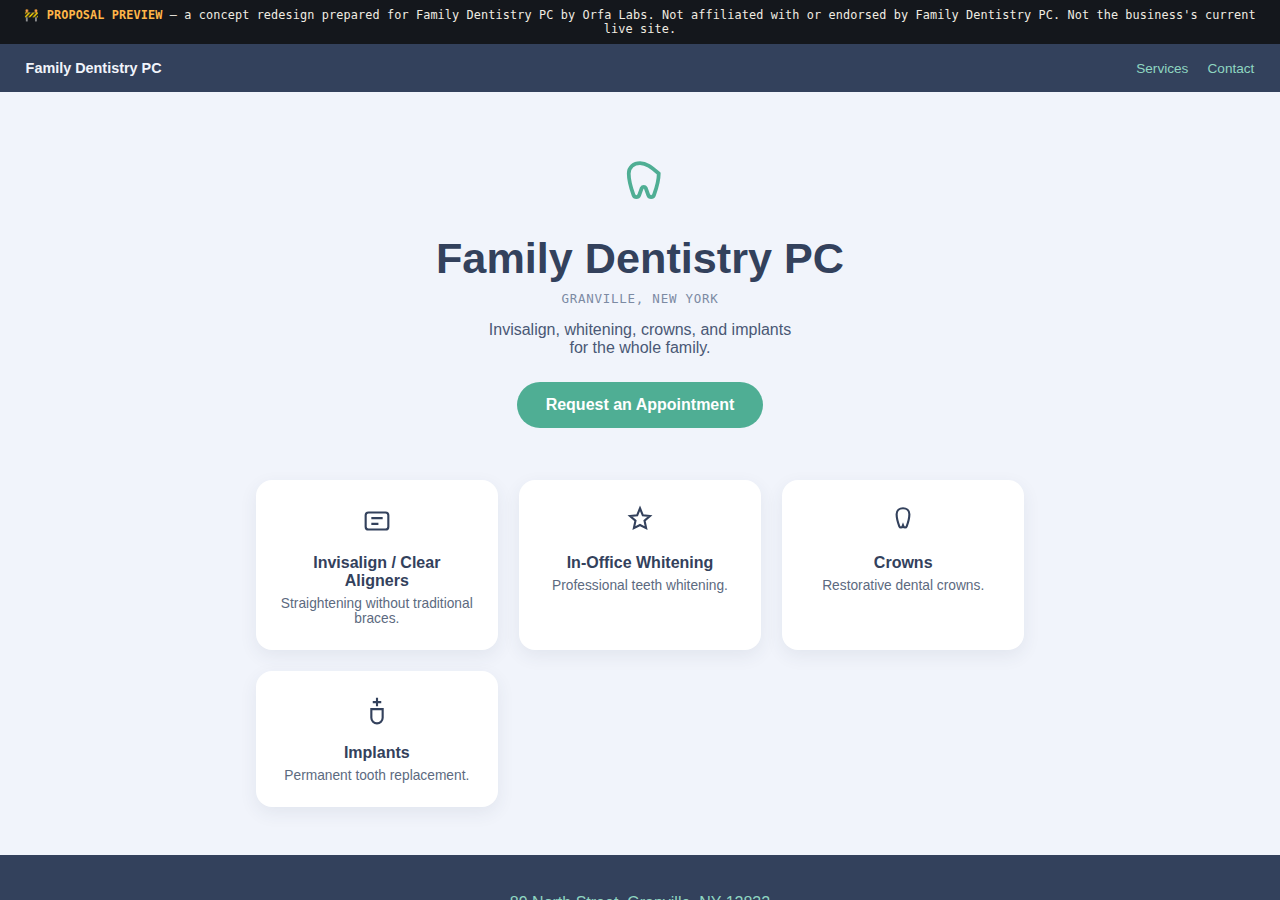The height and width of the screenshot is (900, 1280).
Task: Click the Family Dentistry PC header brand
Action: 94,68
